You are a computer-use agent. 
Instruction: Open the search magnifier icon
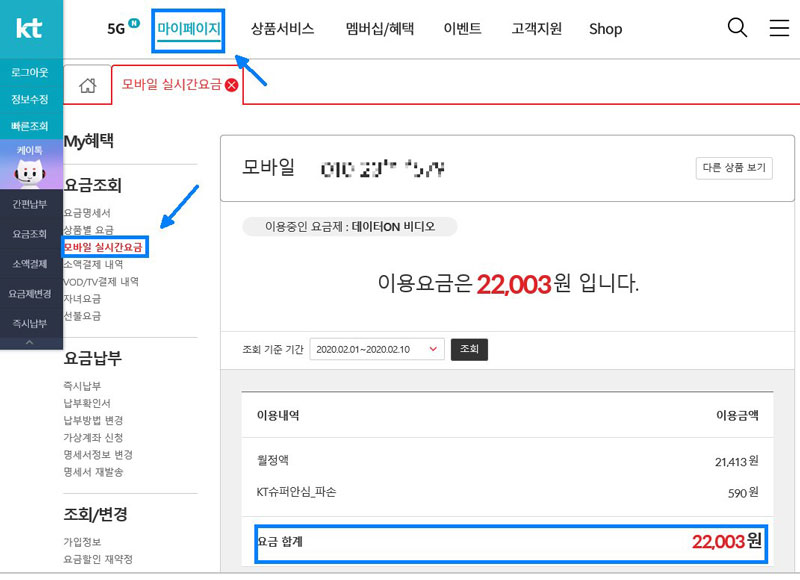pyautogui.click(x=737, y=28)
